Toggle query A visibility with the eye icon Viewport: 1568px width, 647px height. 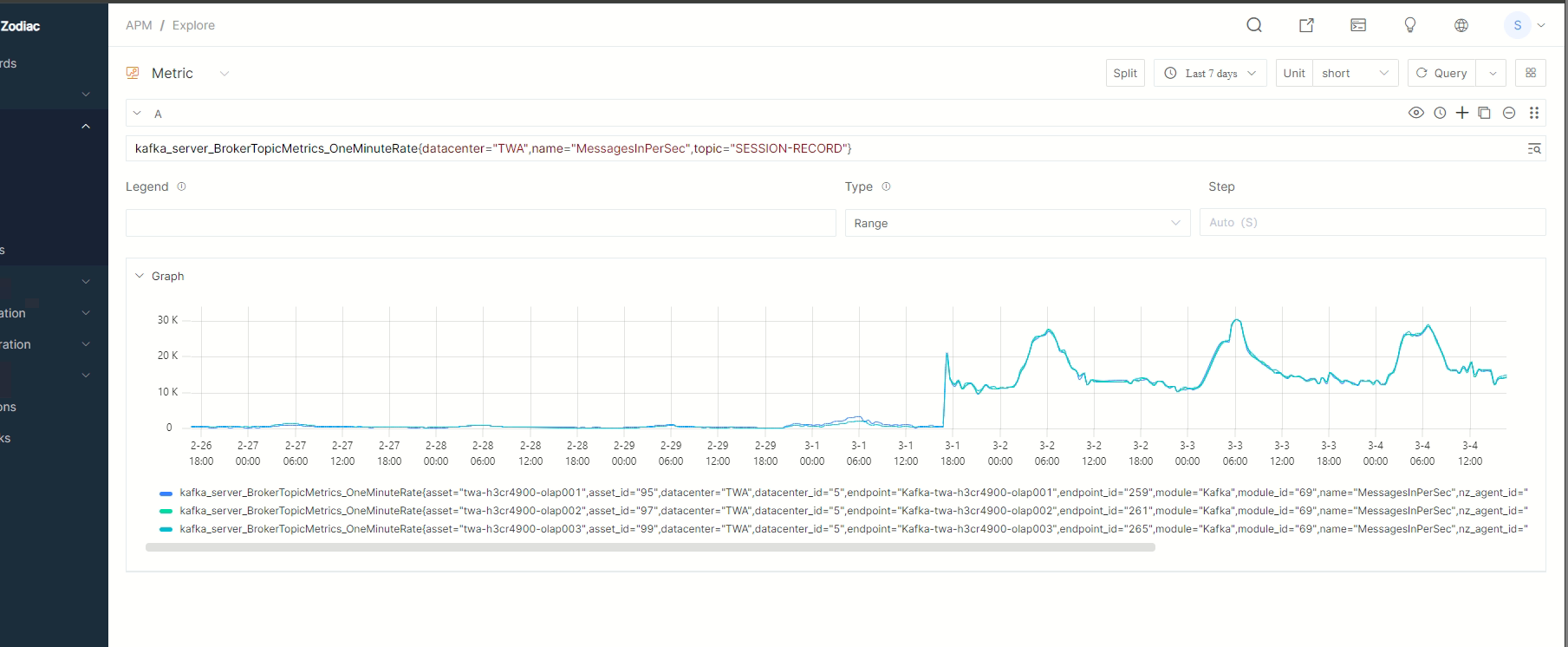coord(1416,113)
